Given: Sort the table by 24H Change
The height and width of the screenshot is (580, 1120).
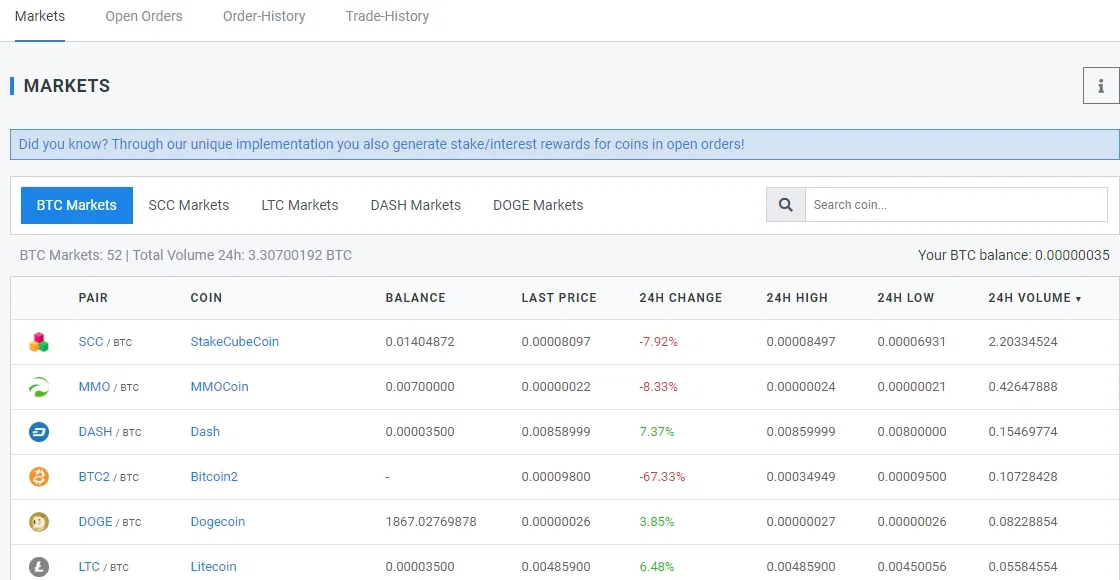Looking at the screenshot, I should [x=681, y=298].
